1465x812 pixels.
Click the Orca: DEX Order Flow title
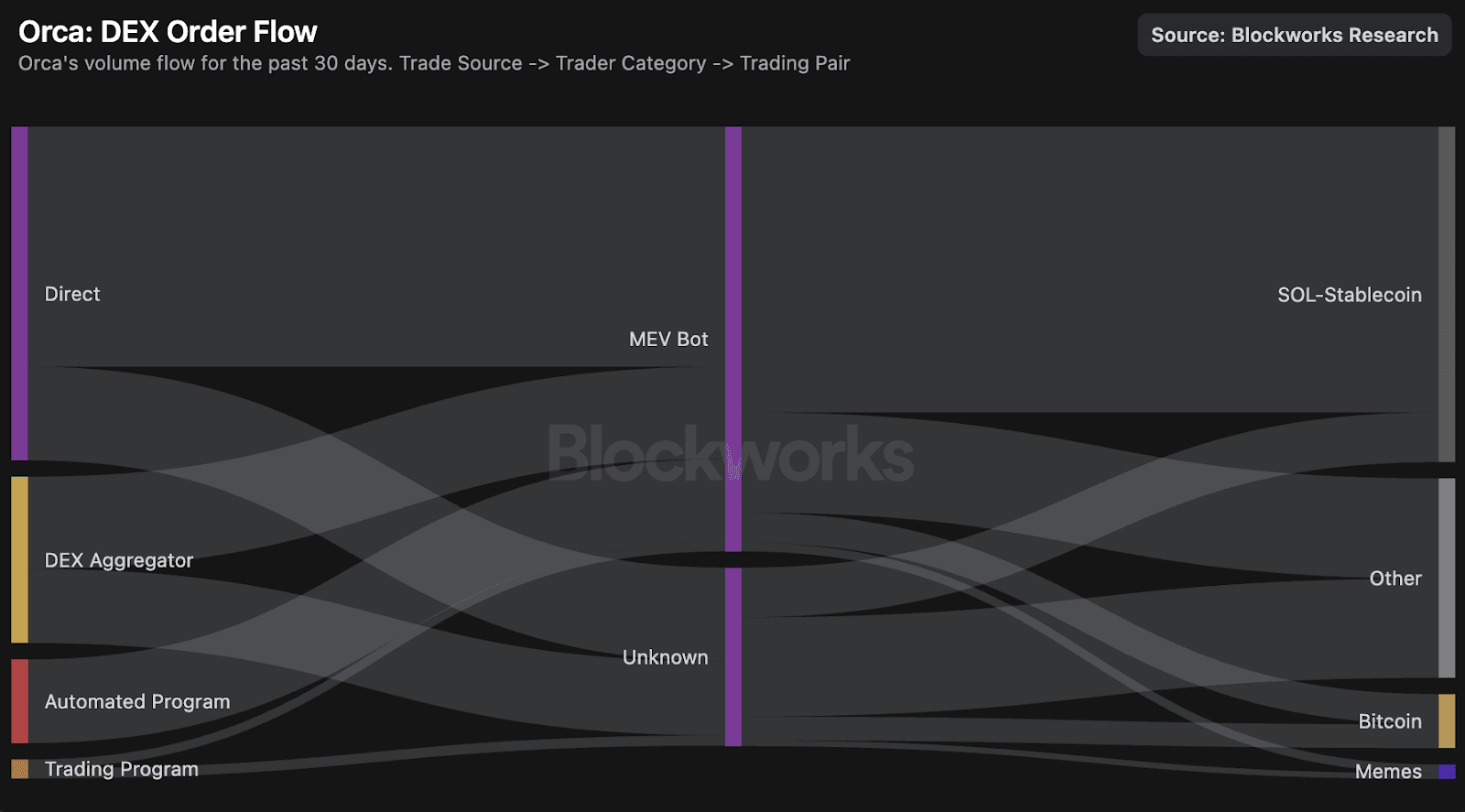[168, 32]
